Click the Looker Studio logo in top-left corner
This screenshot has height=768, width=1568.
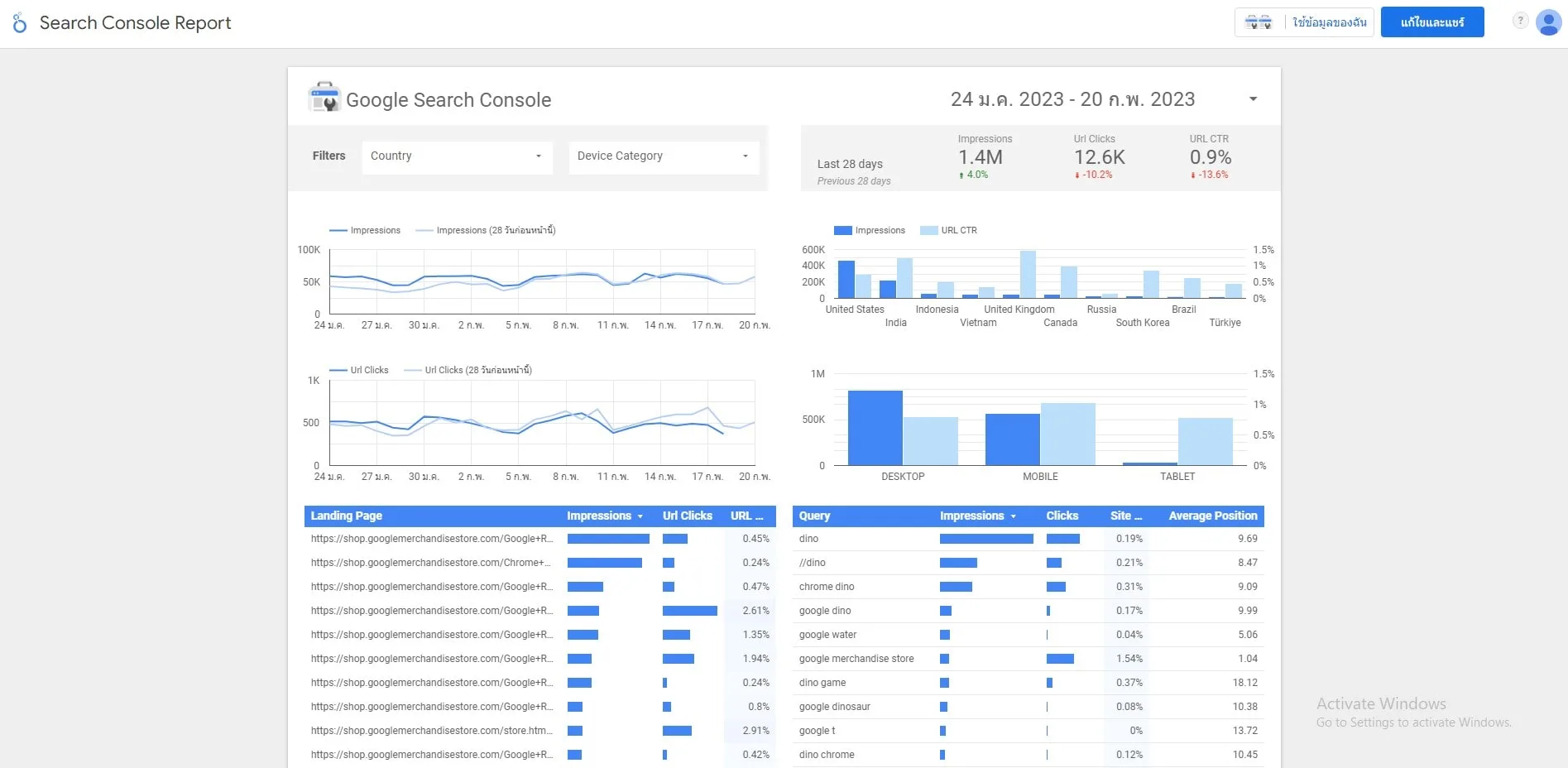tap(18, 22)
